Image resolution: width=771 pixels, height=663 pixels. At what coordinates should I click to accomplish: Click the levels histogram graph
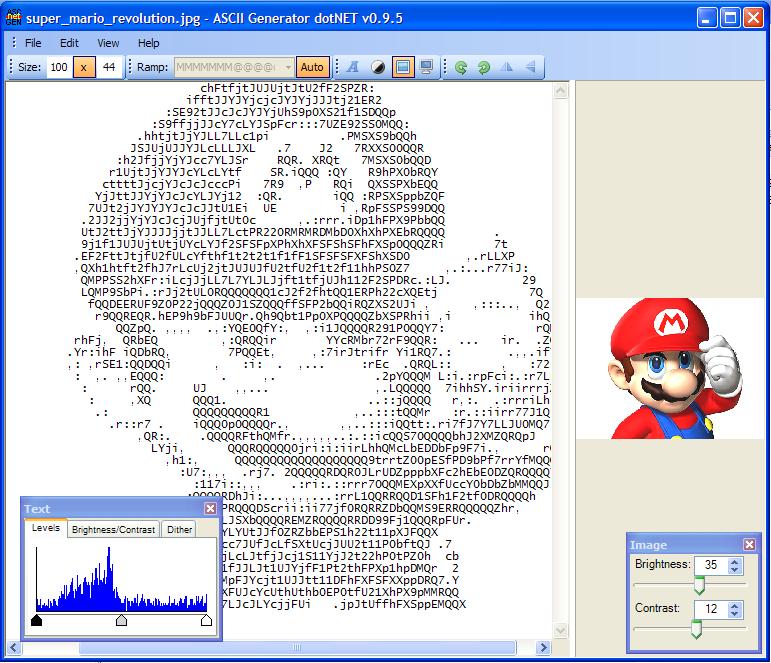click(x=121, y=579)
